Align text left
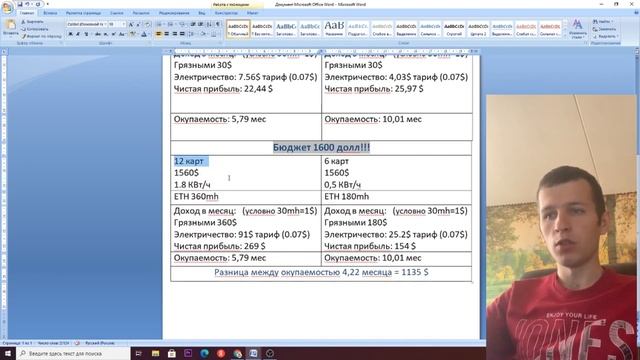This screenshot has width=640, height=360. coord(158,34)
